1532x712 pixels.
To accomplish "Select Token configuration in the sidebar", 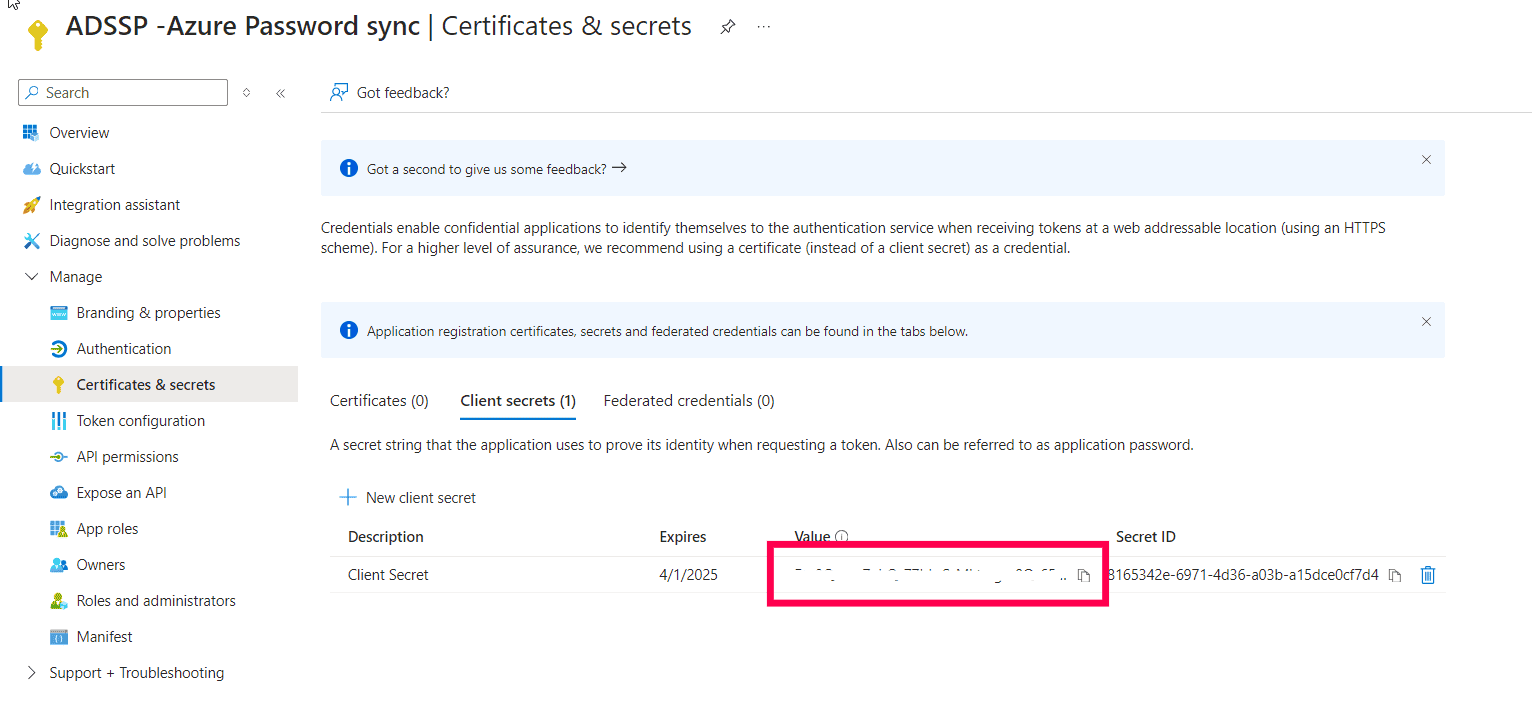I will click(x=140, y=420).
